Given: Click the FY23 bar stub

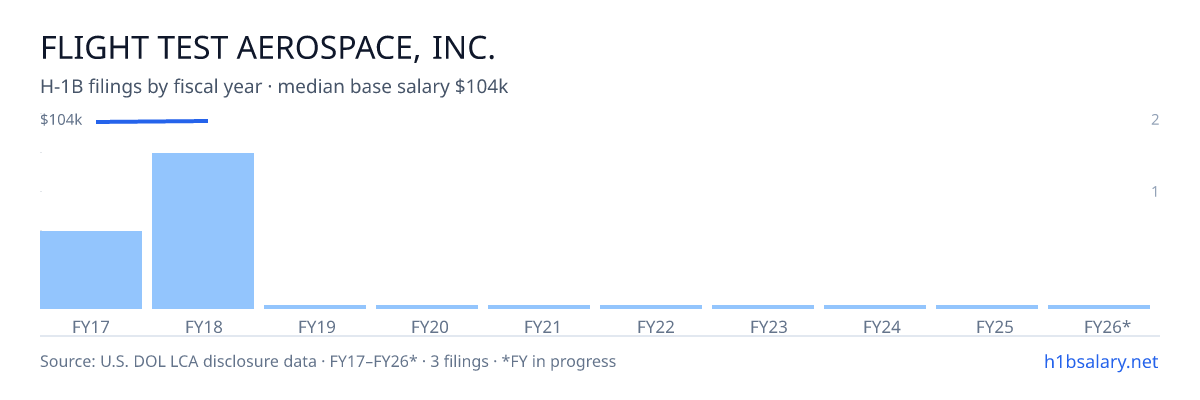Looking at the screenshot, I should [763, 307].
